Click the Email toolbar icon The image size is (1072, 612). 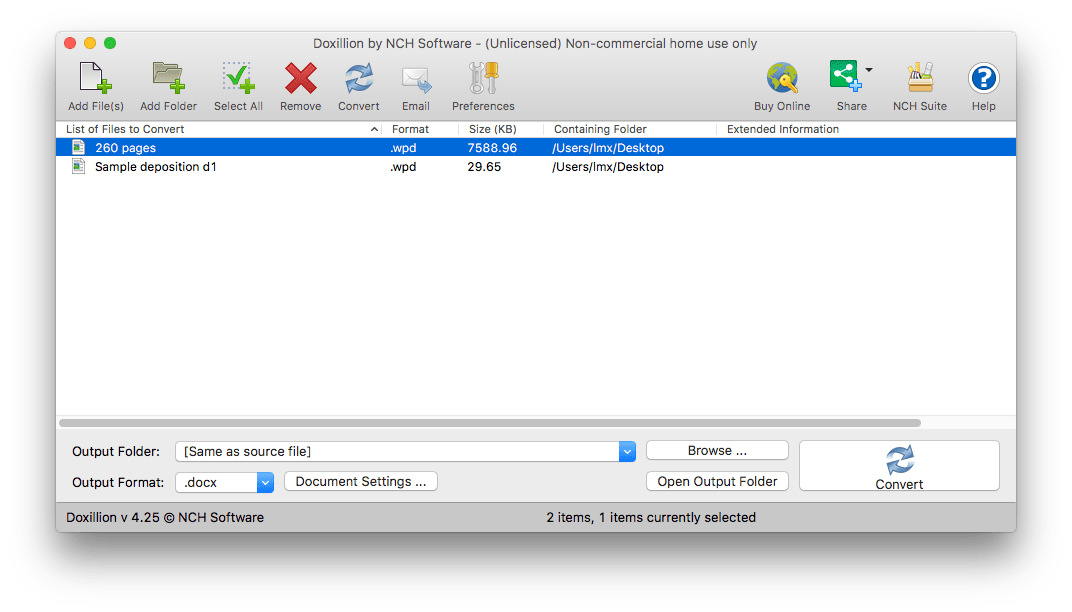point(416,79)
